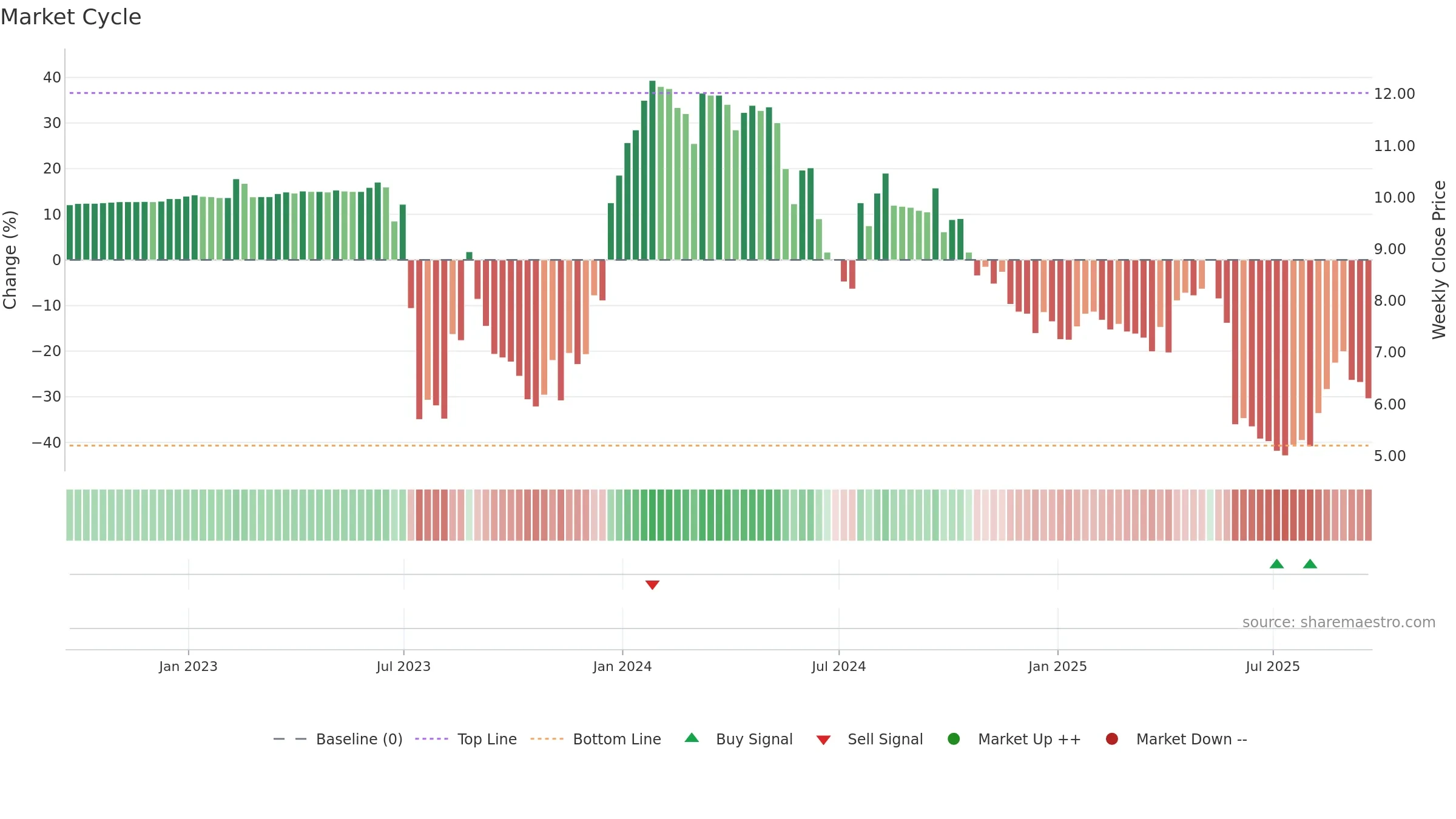
Task: Click the −40 tick on Change axis
Action: (x=47, y=443)
